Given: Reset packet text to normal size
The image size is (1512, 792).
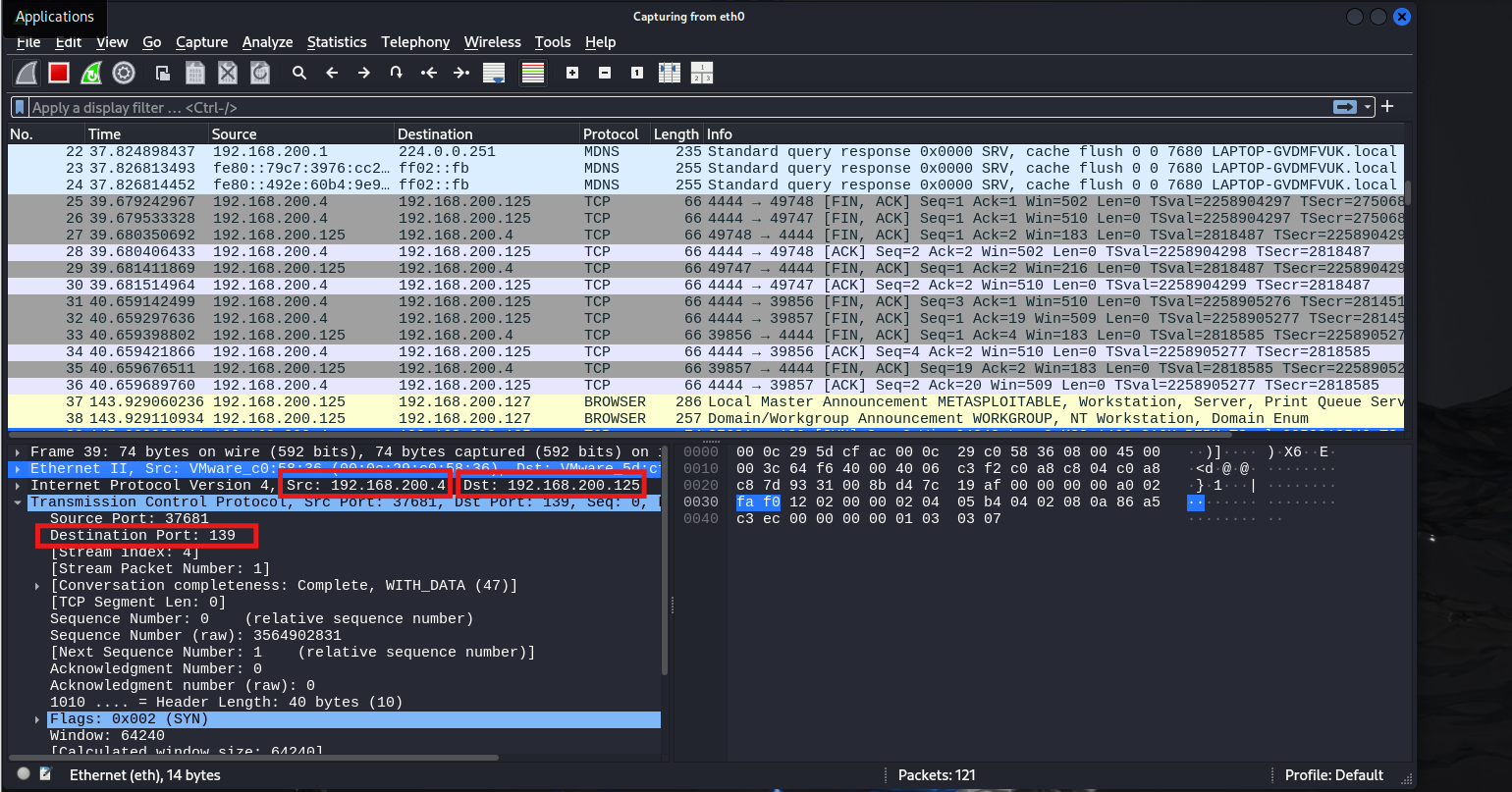Looking at the screenshot, I should 637,73.
